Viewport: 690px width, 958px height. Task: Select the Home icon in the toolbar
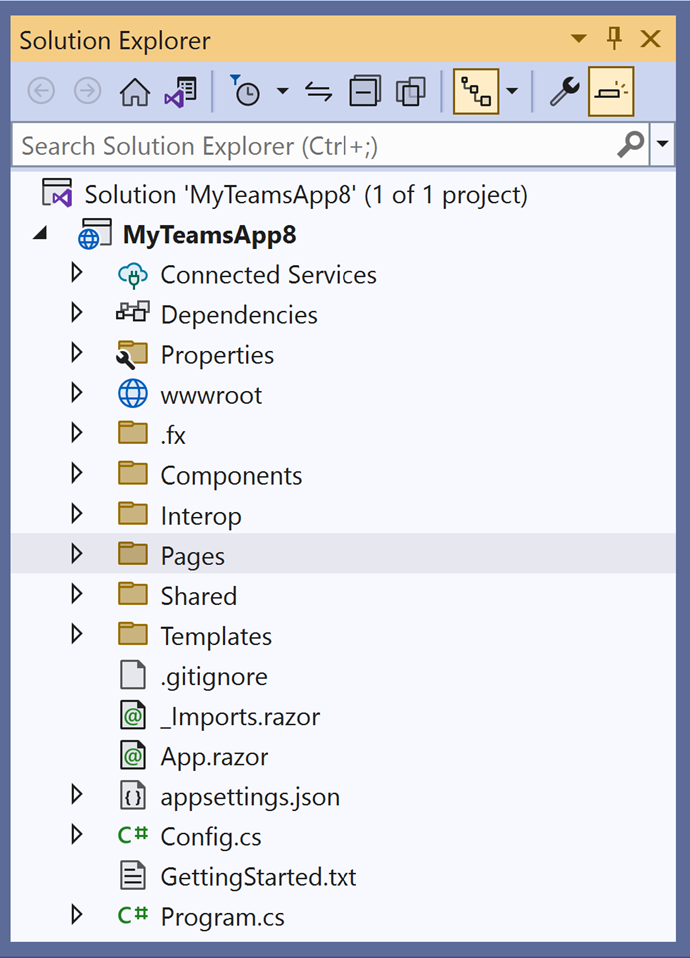(134, 91)
